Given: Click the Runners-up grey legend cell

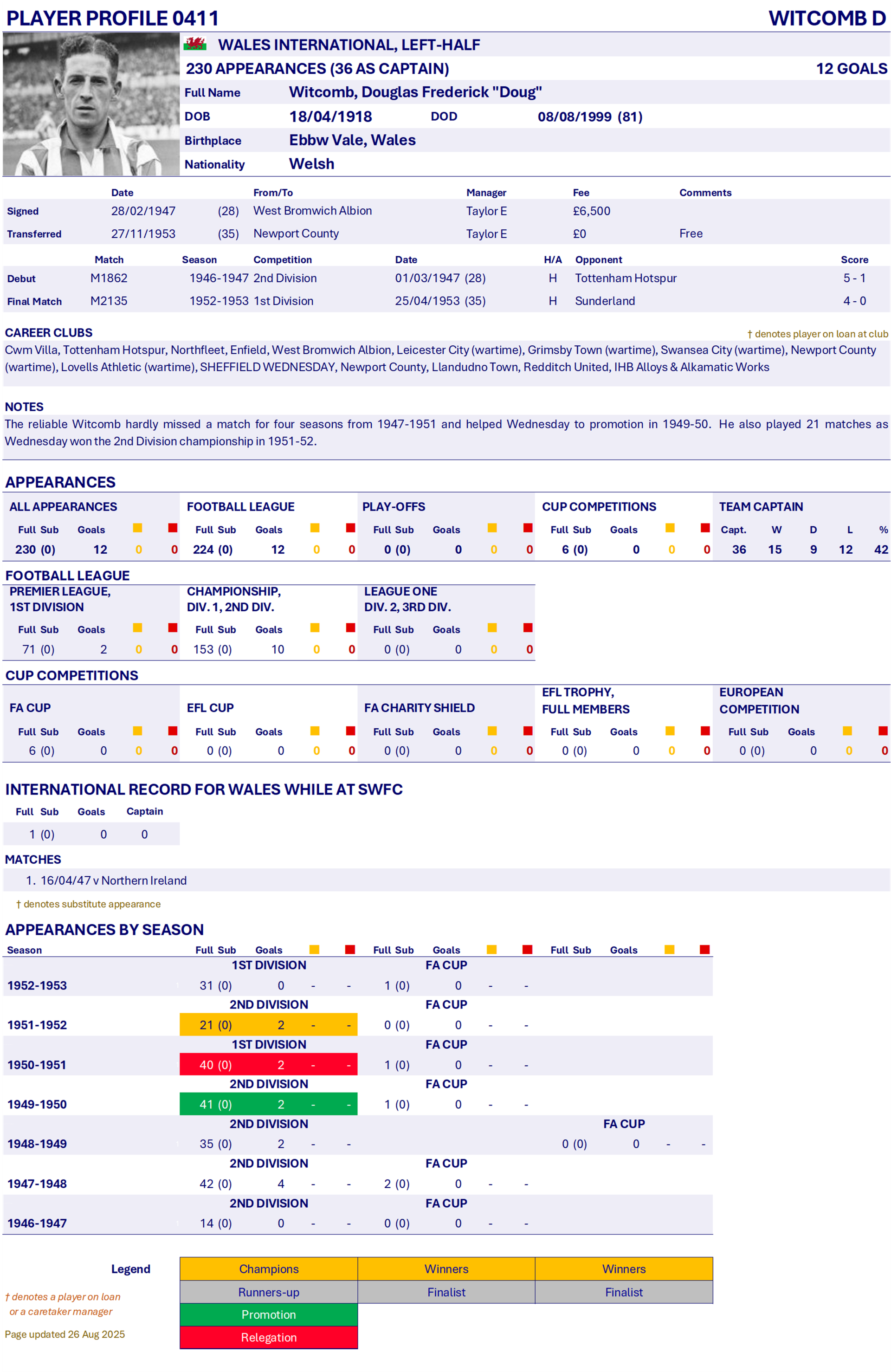Looking at the screenshot, I should pos(269,1292).
